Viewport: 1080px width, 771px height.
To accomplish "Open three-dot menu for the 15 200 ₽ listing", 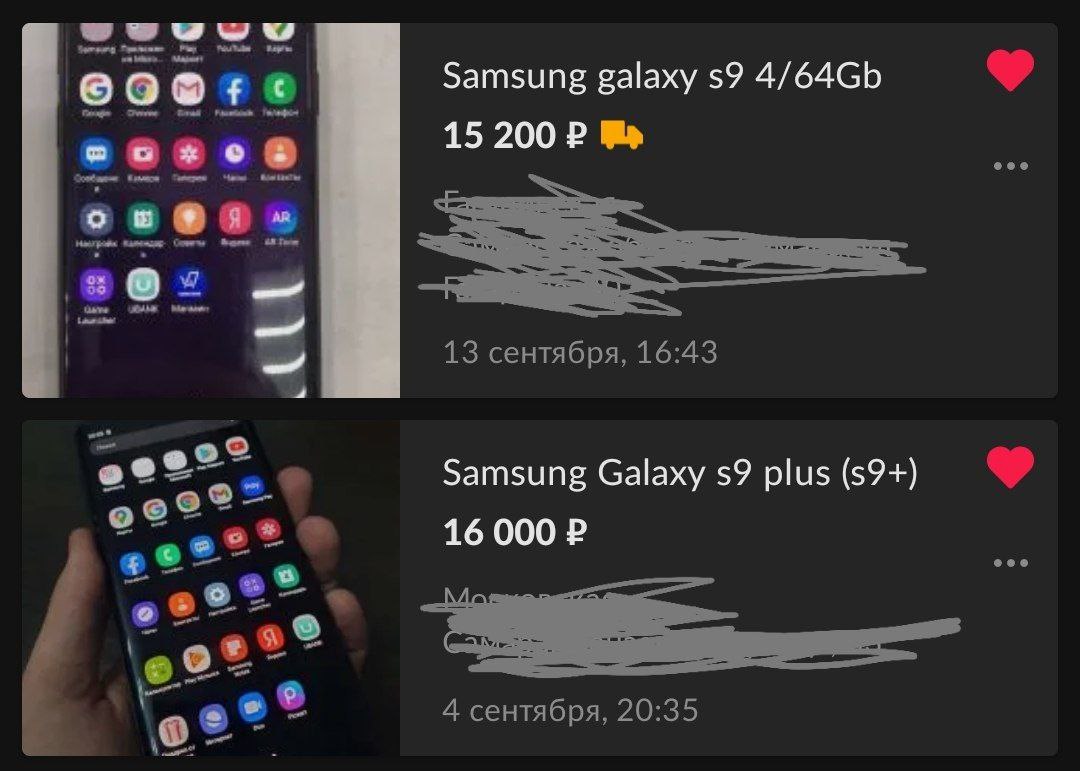I will coord(1010,166).
